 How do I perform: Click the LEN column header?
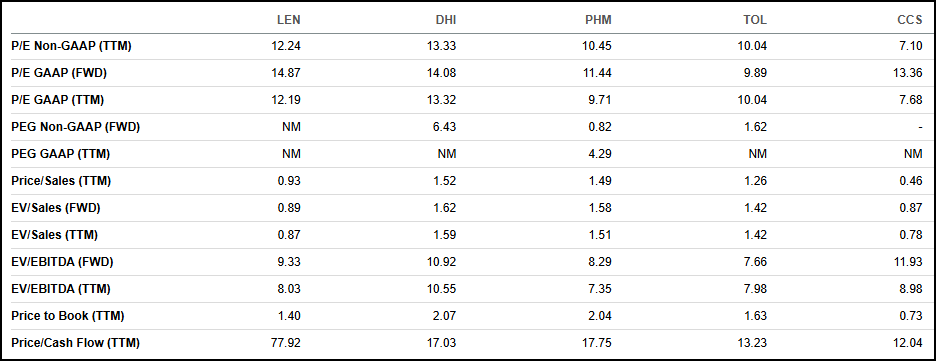click(289, 20)
